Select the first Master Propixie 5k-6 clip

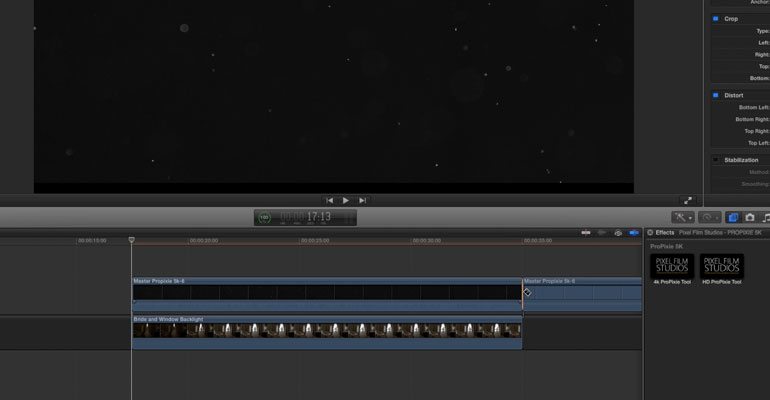click(x=327, y=294)
